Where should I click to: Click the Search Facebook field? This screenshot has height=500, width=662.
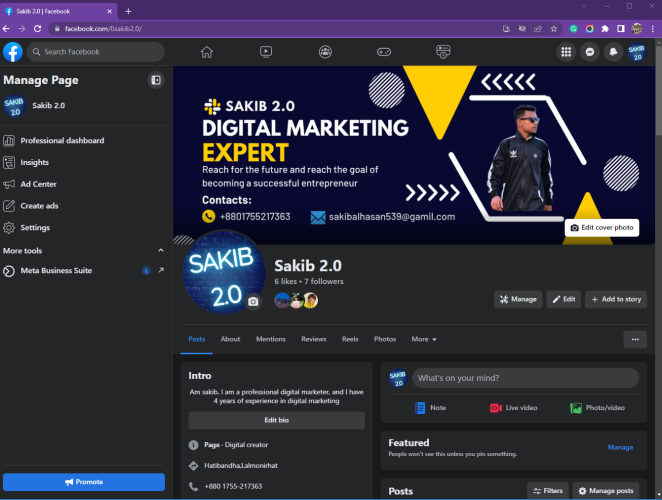96,52
